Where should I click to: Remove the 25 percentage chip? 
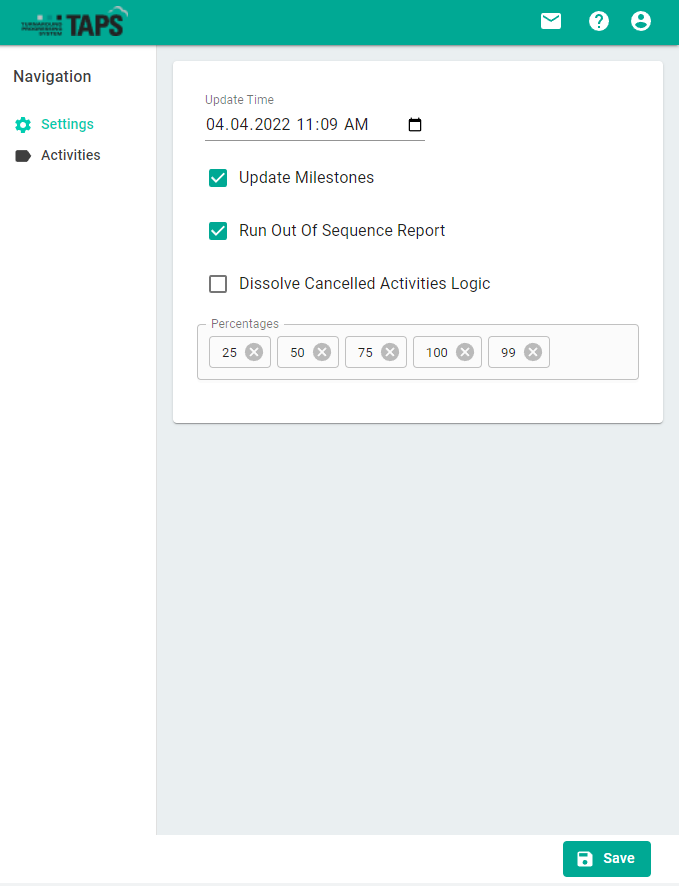click(x=254, y=352)
